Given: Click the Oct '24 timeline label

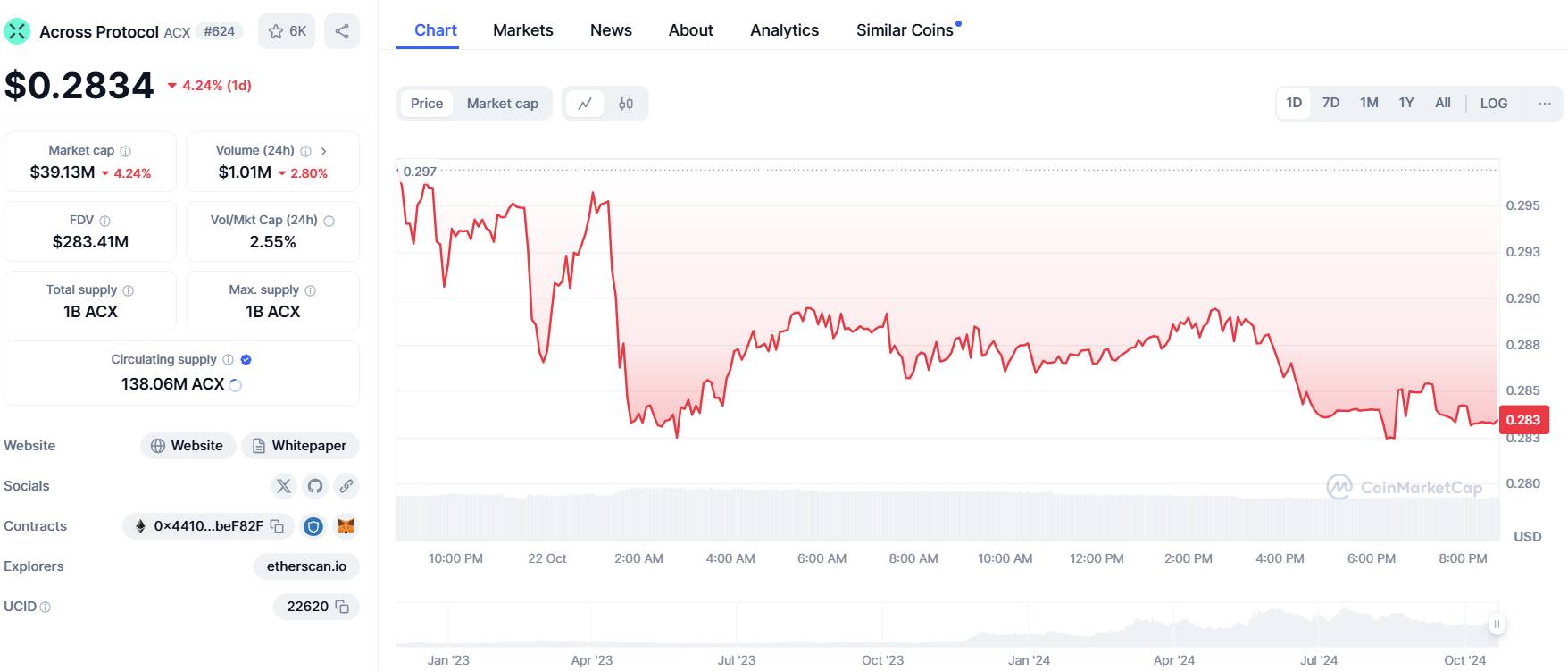Looking at the screenshot, I should click(x=1464, y=660).
